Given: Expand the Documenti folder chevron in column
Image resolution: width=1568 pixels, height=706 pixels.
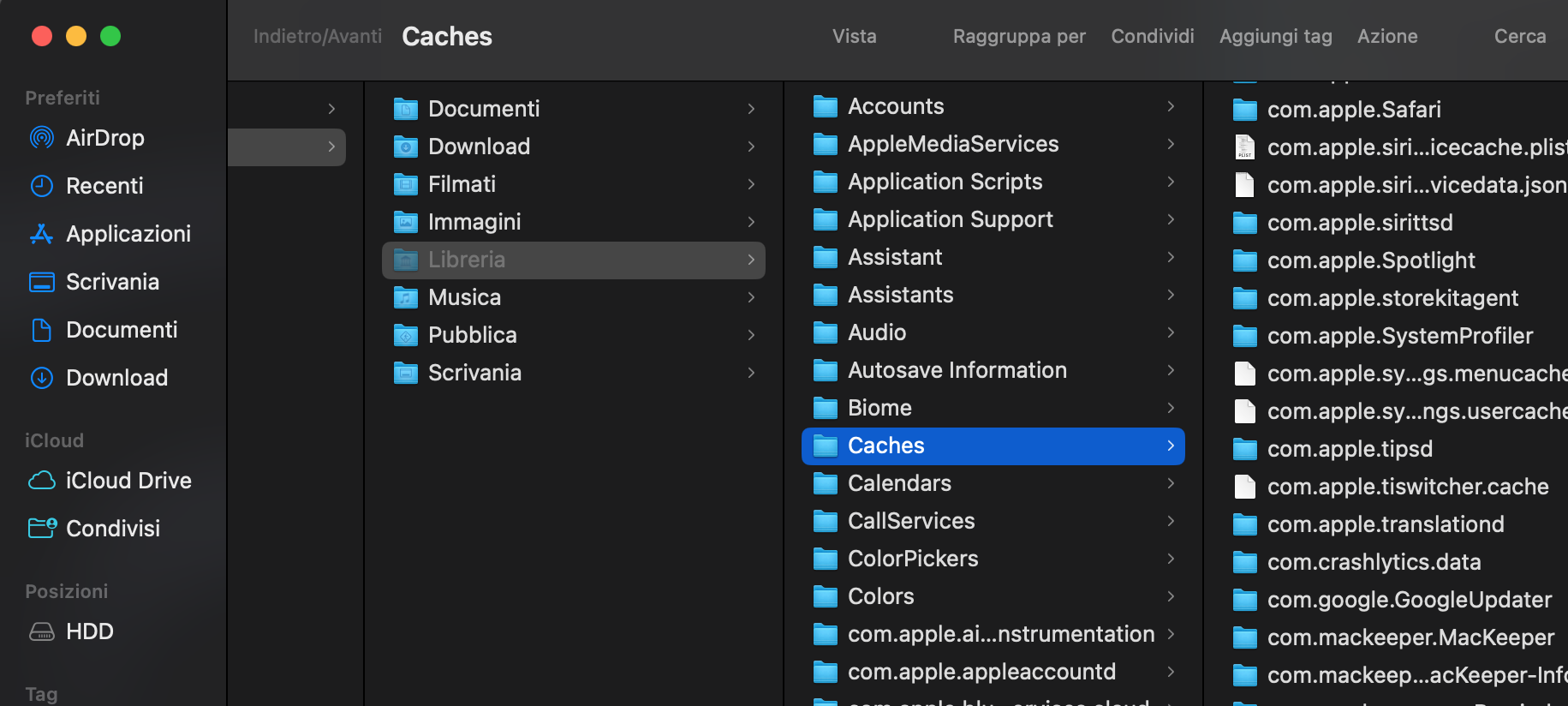Looking at the screenshot, I should [x=751, y=109].
